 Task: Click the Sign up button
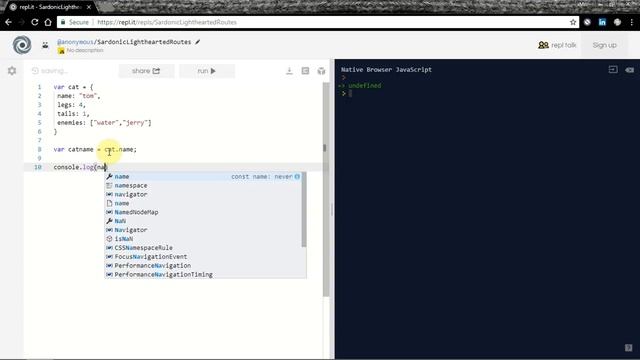[x=604, y=45]
